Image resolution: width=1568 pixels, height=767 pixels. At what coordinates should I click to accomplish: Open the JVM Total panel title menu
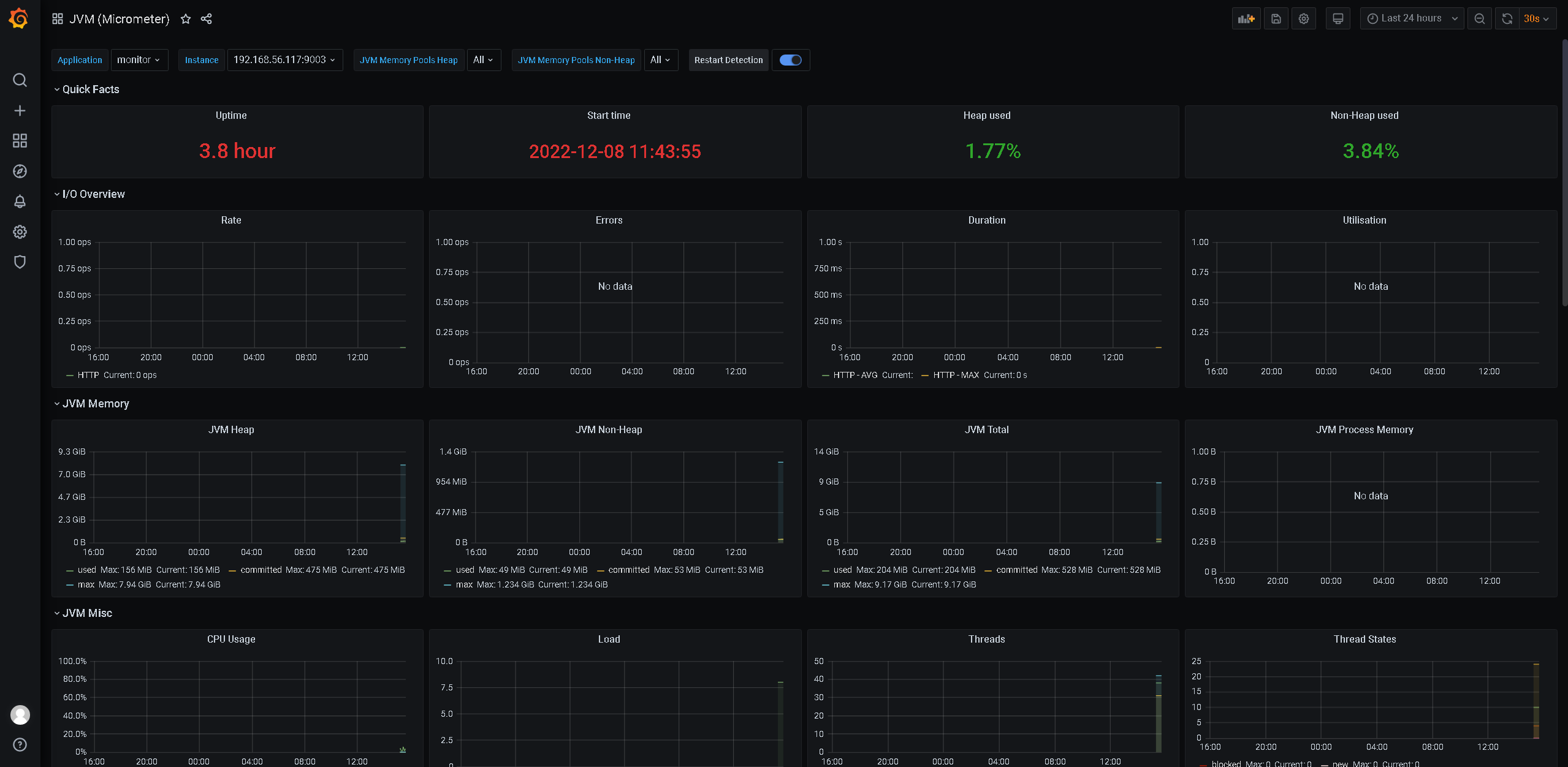987,430
